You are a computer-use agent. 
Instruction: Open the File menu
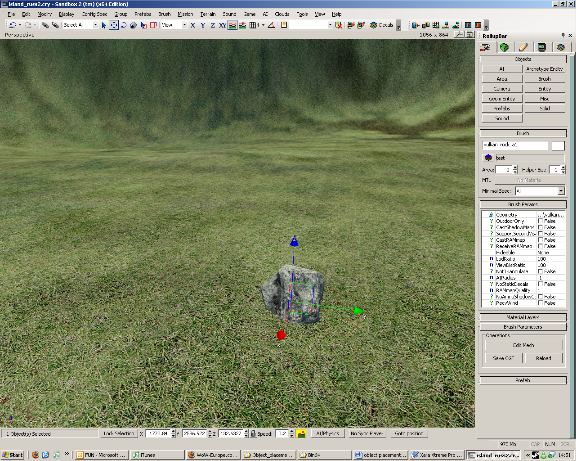click(11, 14)
